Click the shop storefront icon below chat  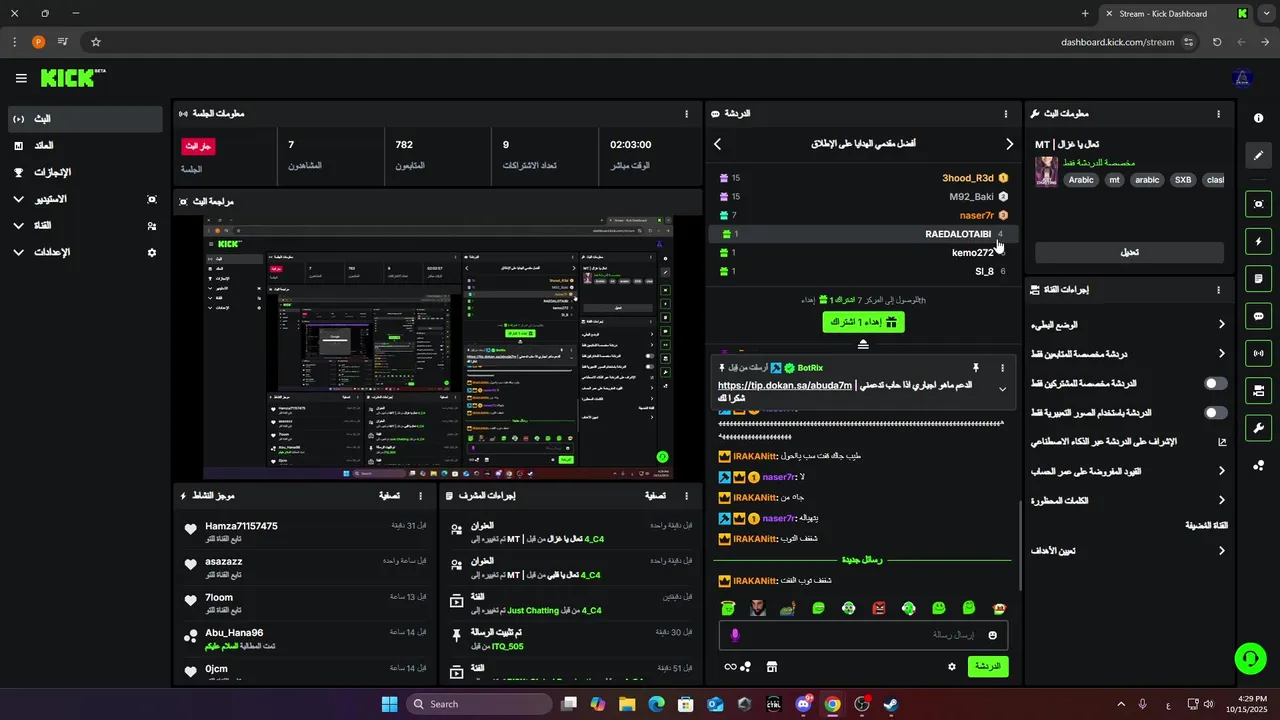772,666
